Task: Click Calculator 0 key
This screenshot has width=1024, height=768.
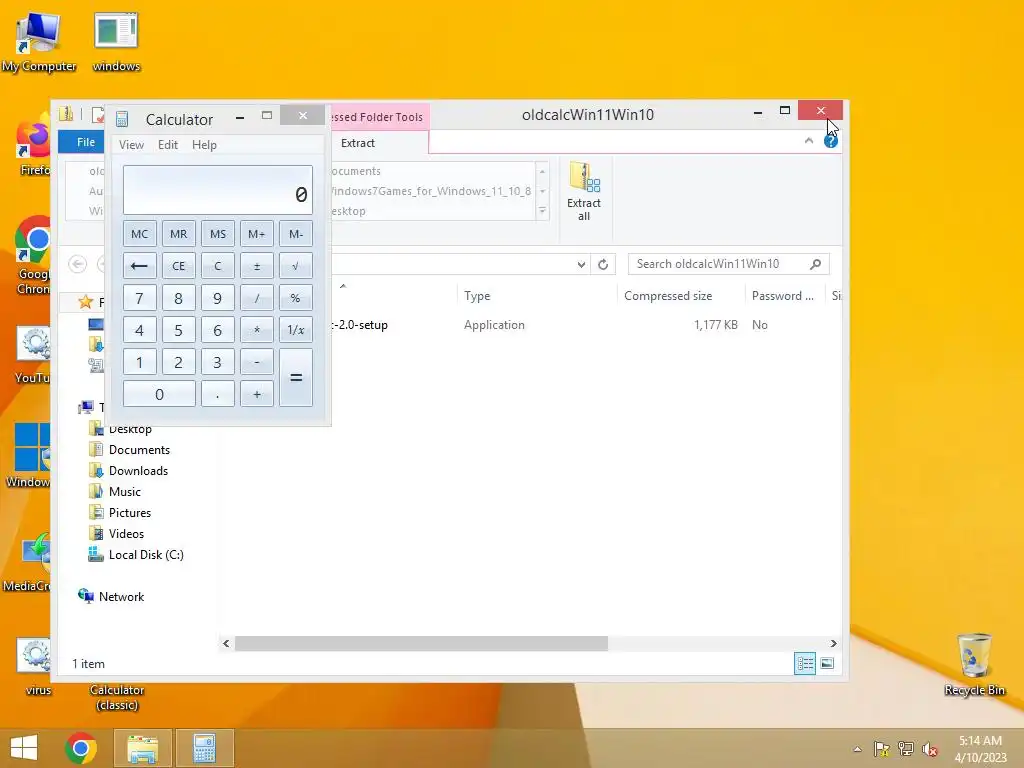Action: pyautogui.click(x=159, y=394)
